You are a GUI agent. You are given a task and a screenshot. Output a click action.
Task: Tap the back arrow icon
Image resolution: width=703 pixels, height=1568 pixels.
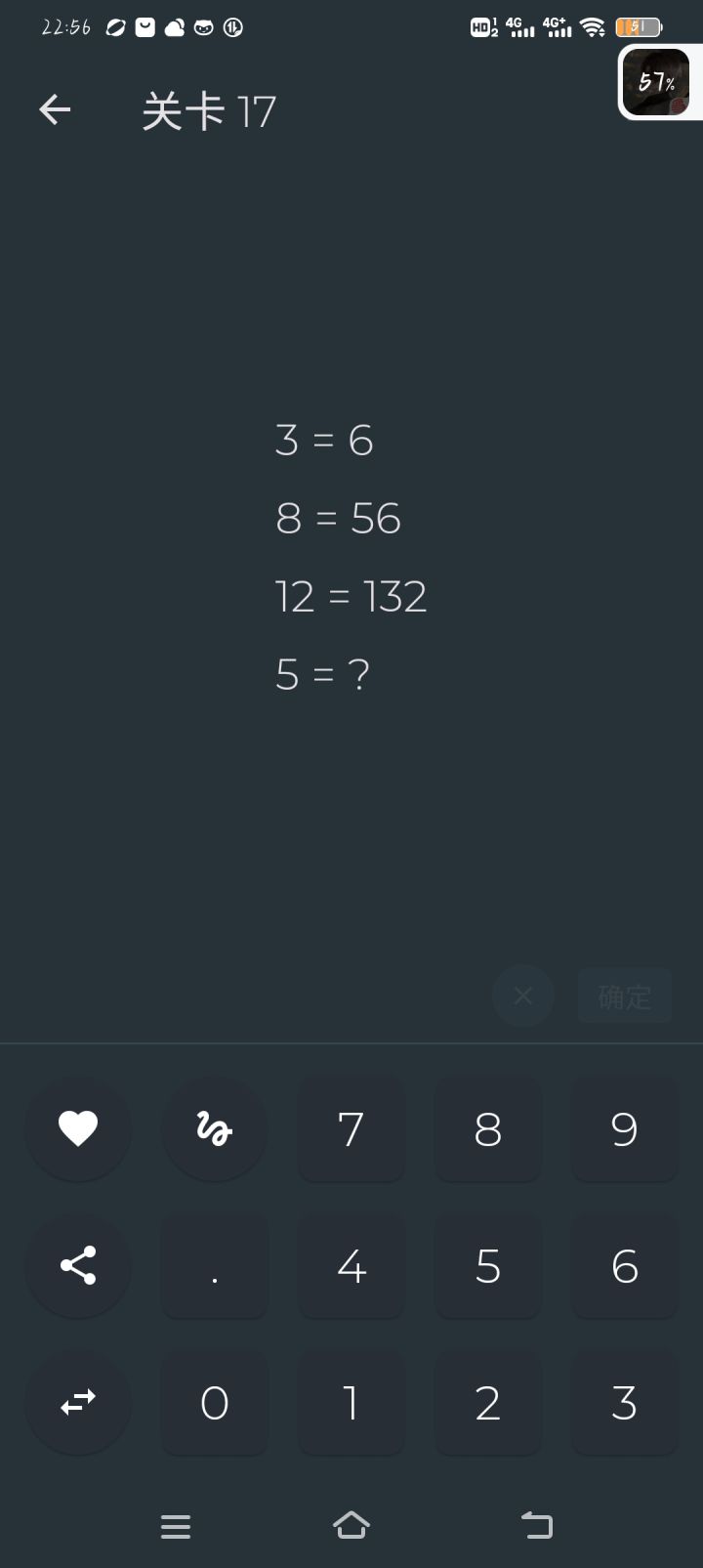(x=55, y=109)
